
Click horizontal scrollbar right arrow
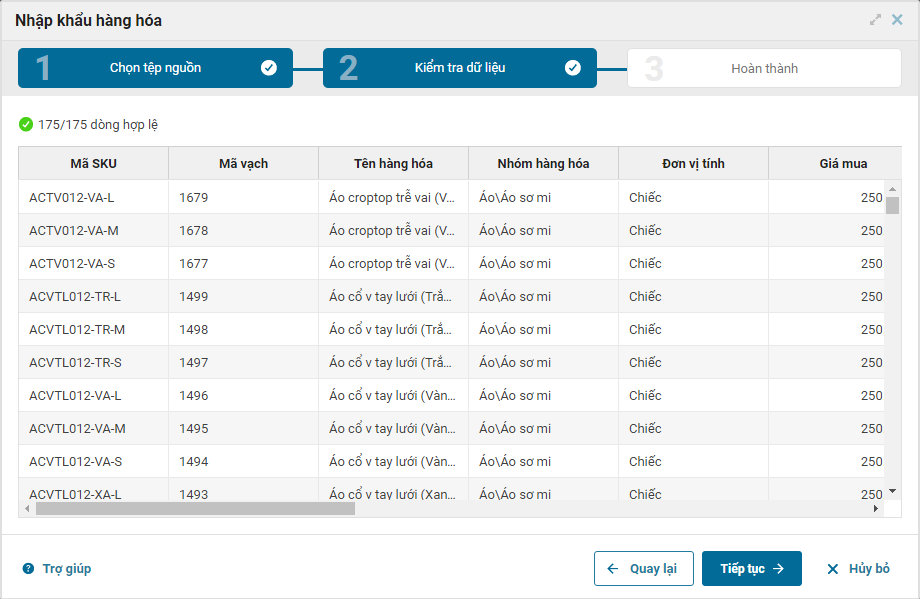coord(876,508)
